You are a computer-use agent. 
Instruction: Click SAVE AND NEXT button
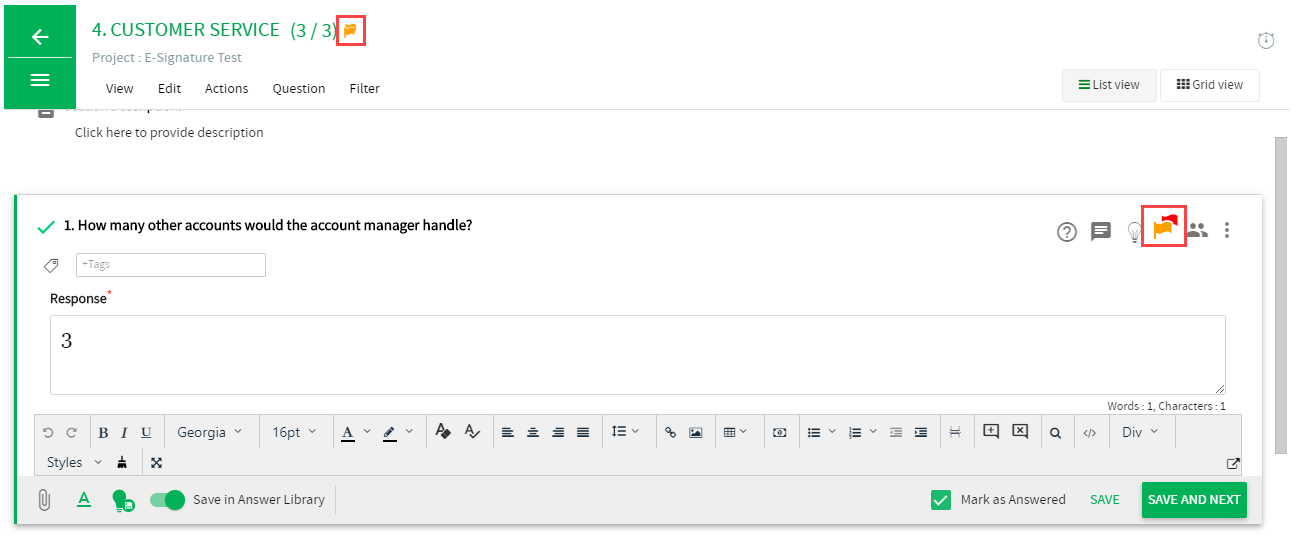click(x=1194, y=500)
